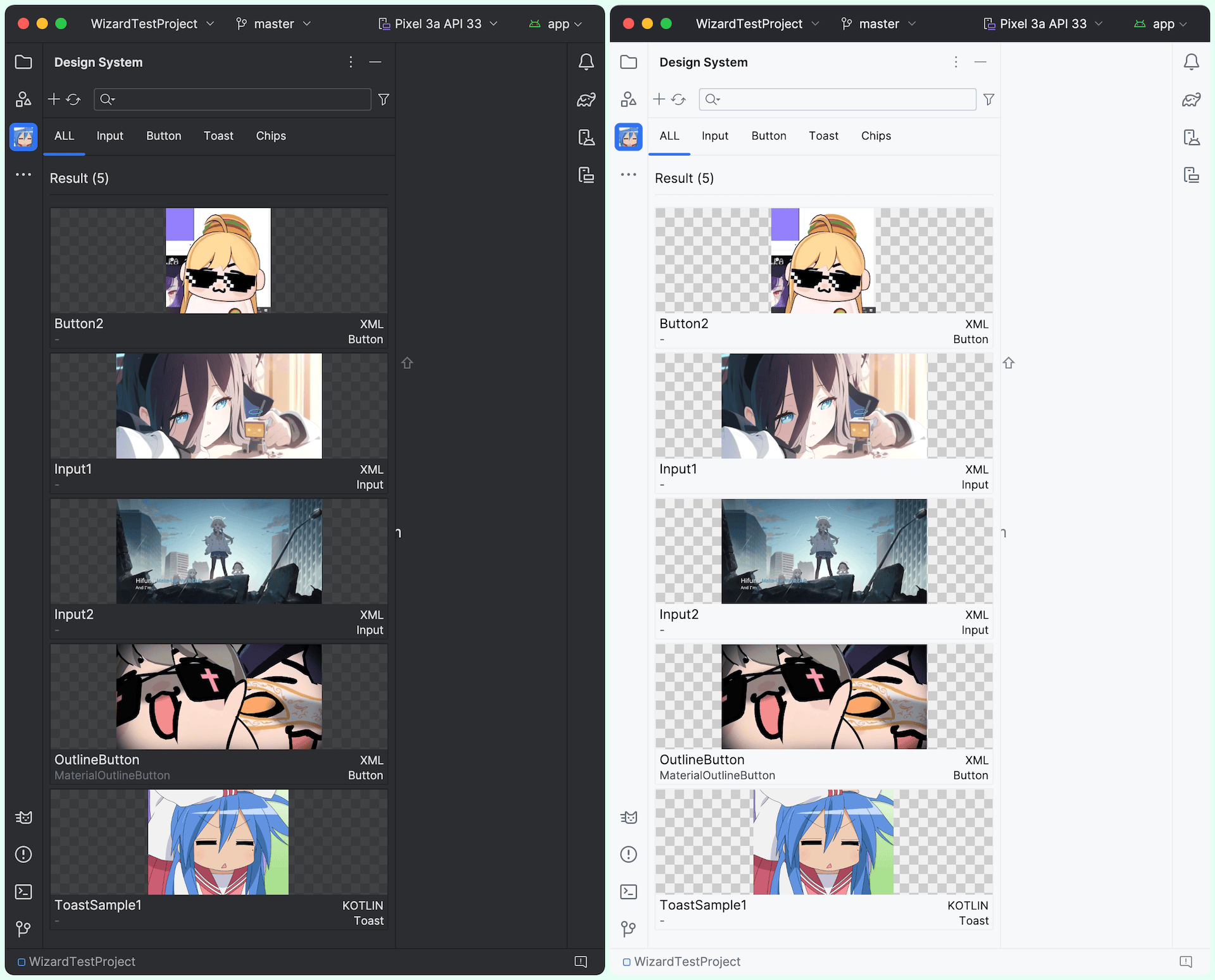Open Gradle elephant icon in light window
This screenshot has height=980, width=1215.
point(1192,99)
